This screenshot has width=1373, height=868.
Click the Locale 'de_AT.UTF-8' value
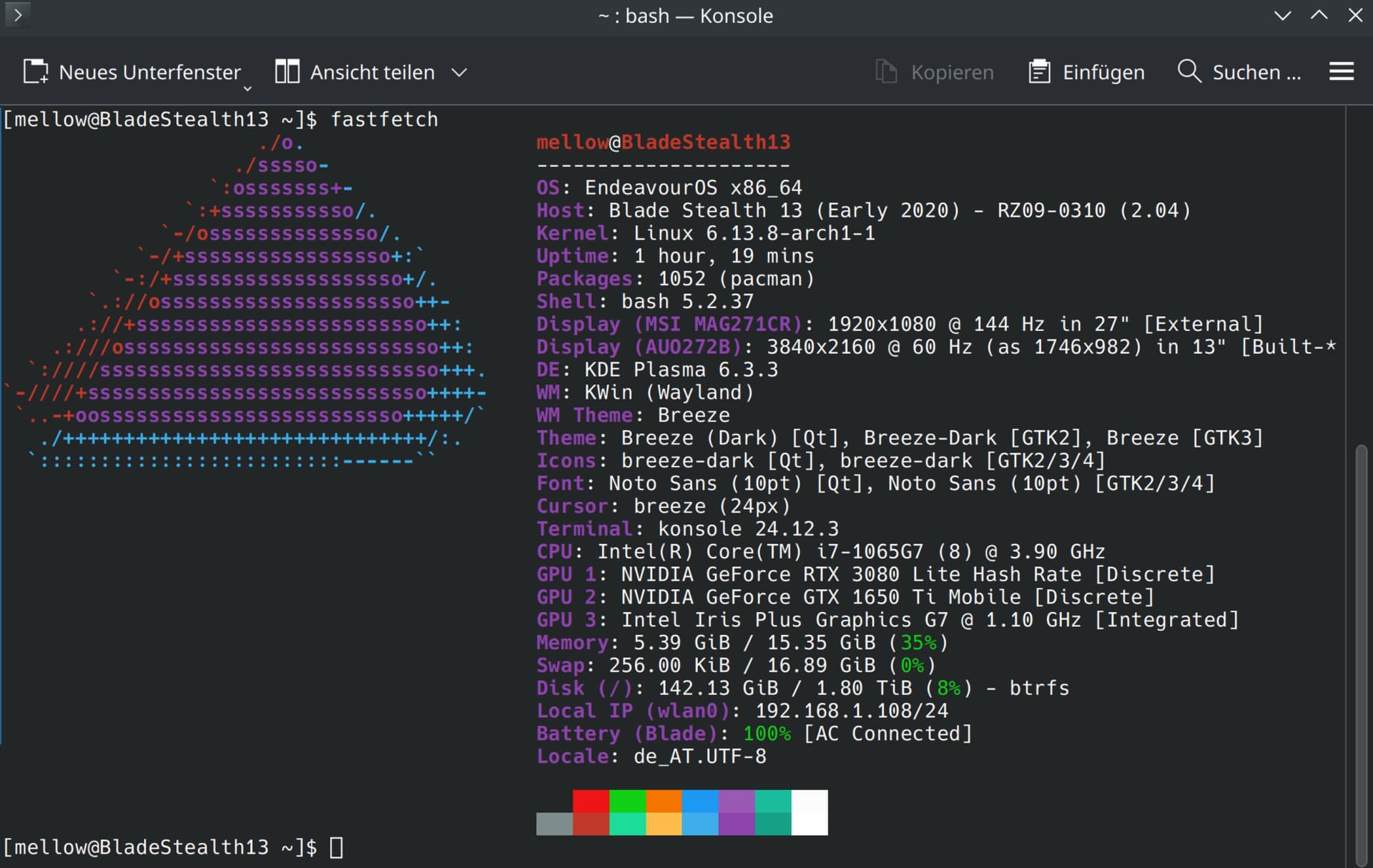(700, 756)
